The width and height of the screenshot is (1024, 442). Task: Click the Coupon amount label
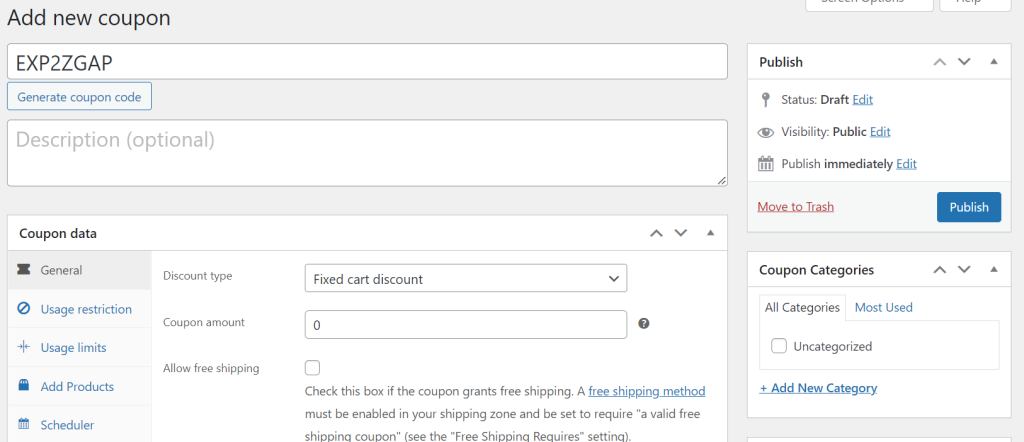[204, 322]
